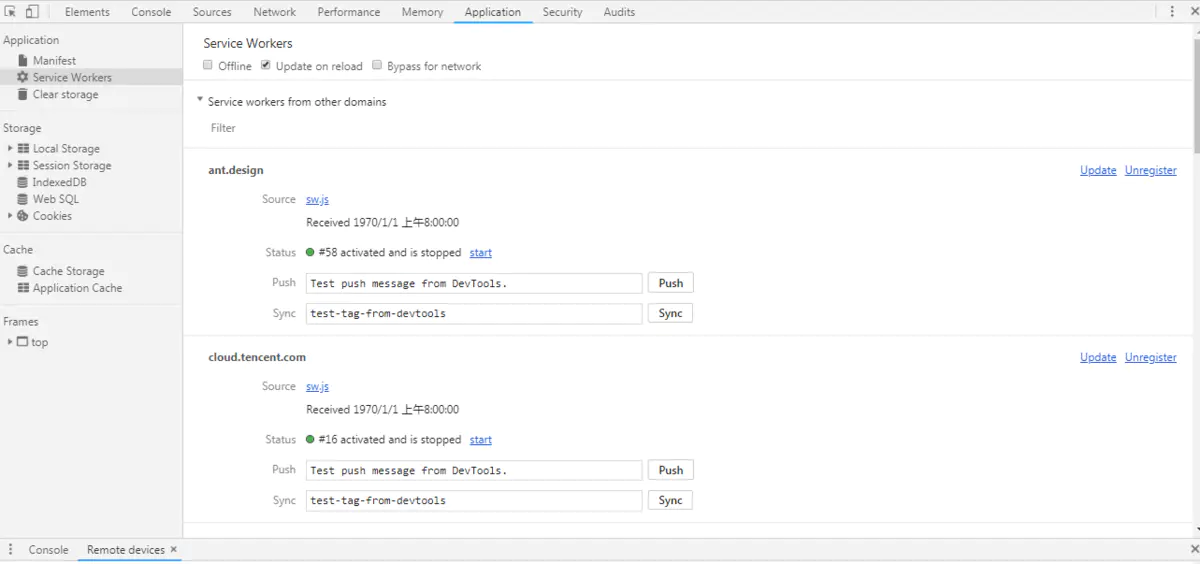The width and height of the screenshot is (1200, 564).
Task: Open sw.js source for cloud.tencent.com
Action: (317, 386)
